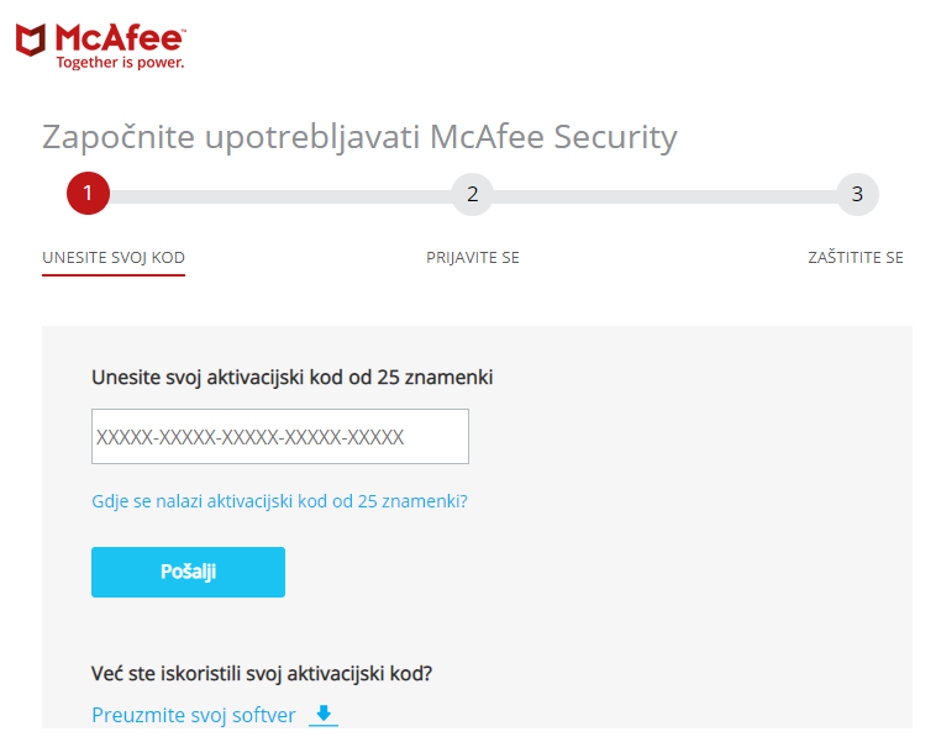Open the UNESITE SVOJ KOD tab
Screen dimensions: 941x742
pyautogui.click(x=113, y=258)
